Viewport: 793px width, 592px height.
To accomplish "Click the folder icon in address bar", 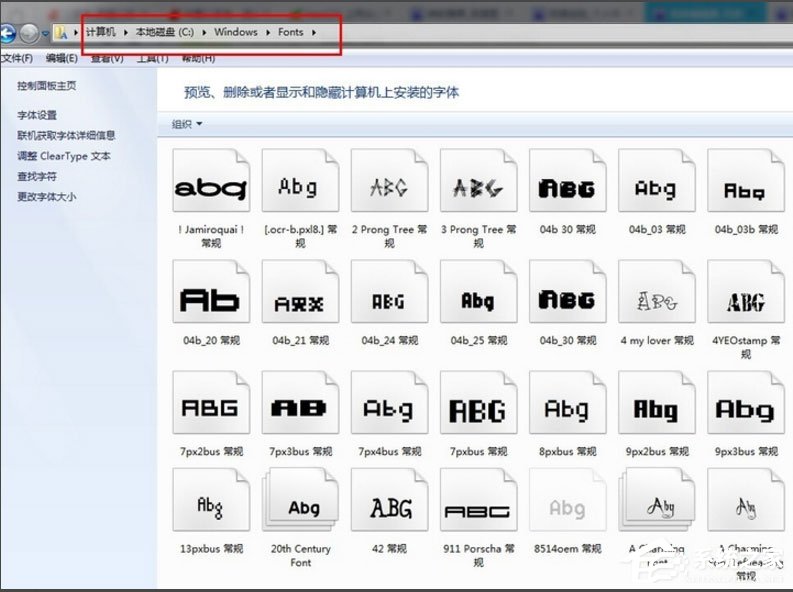I will point(61,33).
